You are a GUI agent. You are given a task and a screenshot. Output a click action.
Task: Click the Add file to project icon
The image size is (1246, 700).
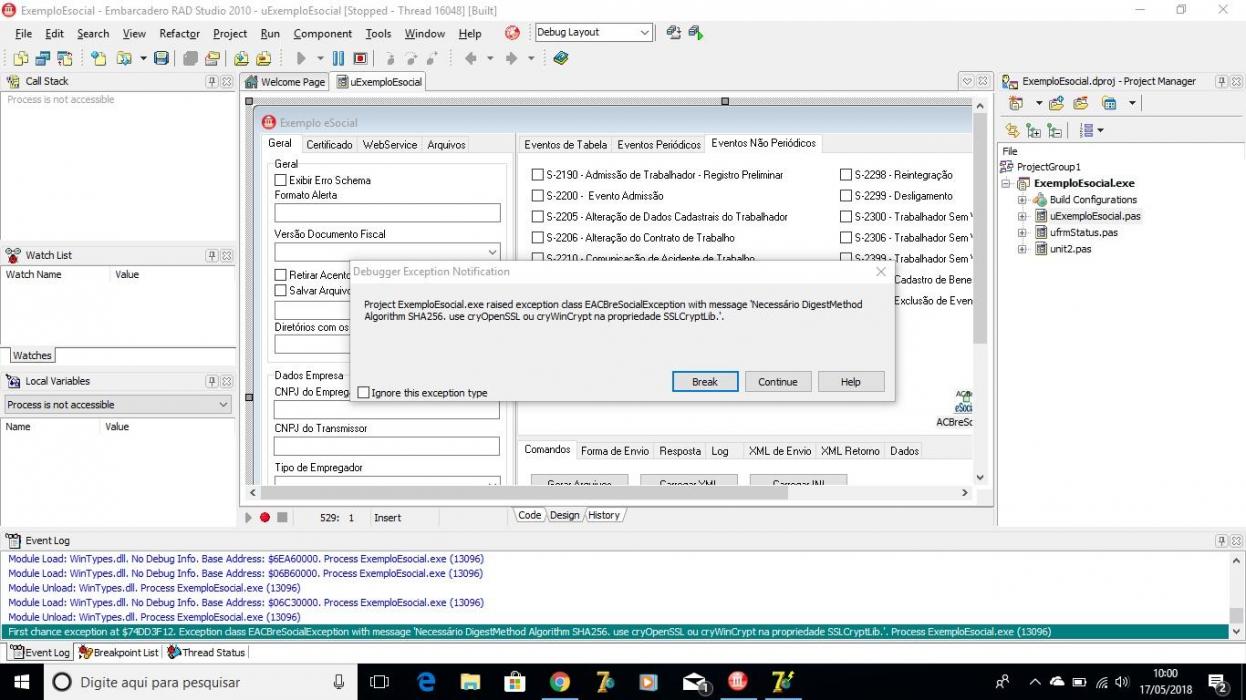pos(242,59)
